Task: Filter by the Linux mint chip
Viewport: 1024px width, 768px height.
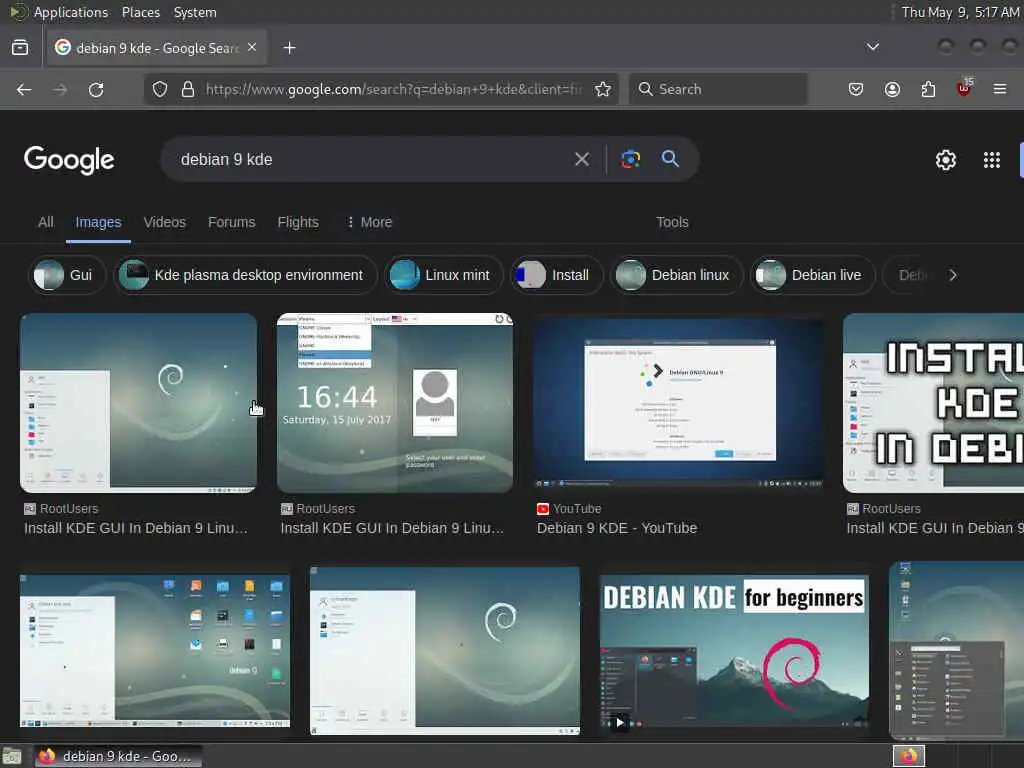Action: pyautogui.click(x=443, y=275)
